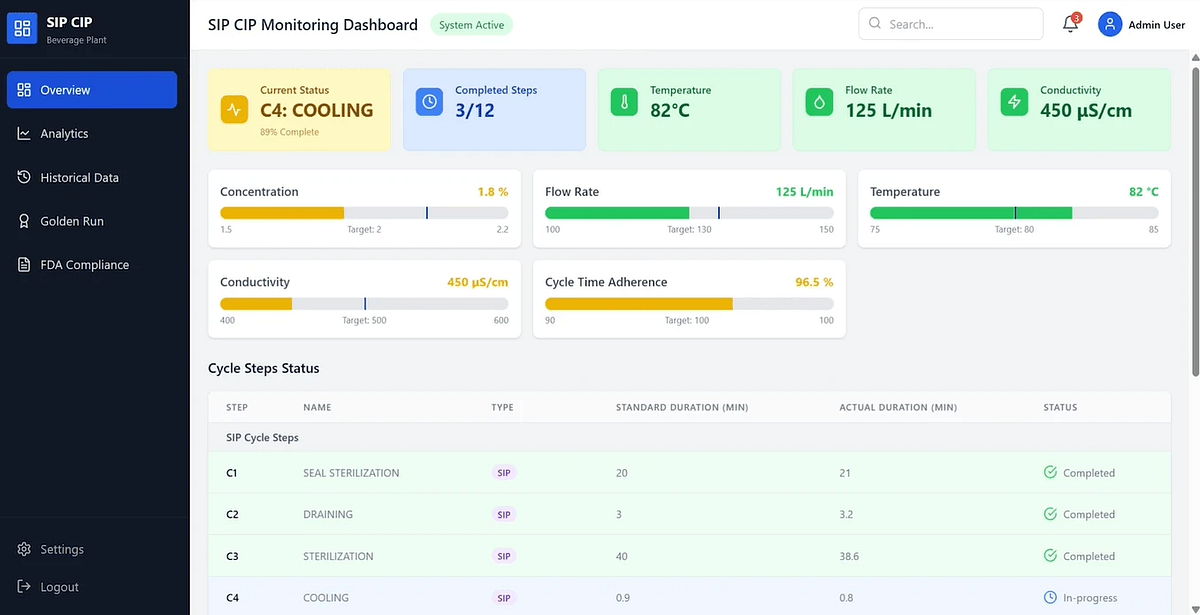
Task: Click the Admin User avatar icon
Action: pyautogui.click(x=1110, y=24)
